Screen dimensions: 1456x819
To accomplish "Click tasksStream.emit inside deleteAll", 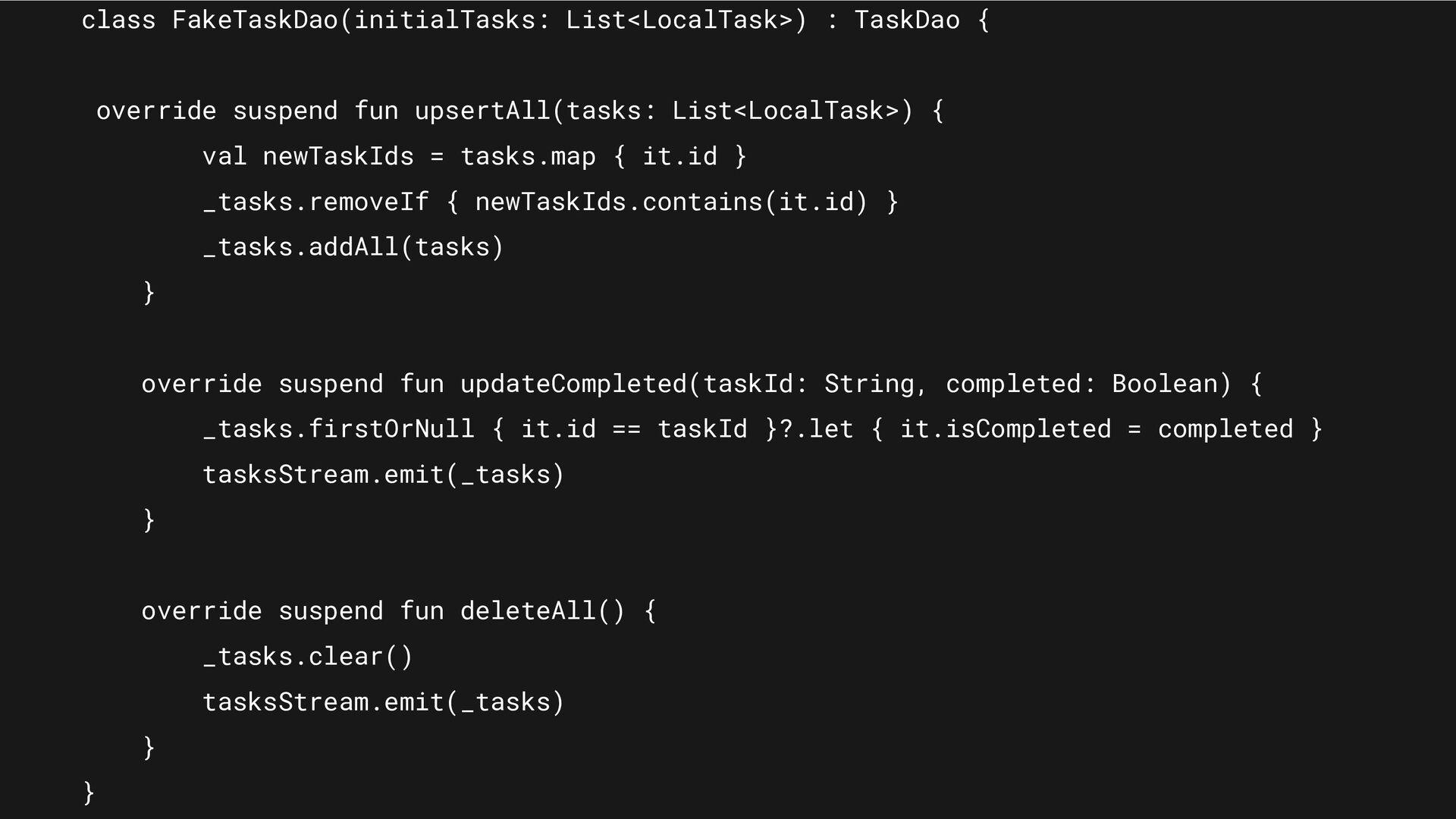I will [384, 702].
